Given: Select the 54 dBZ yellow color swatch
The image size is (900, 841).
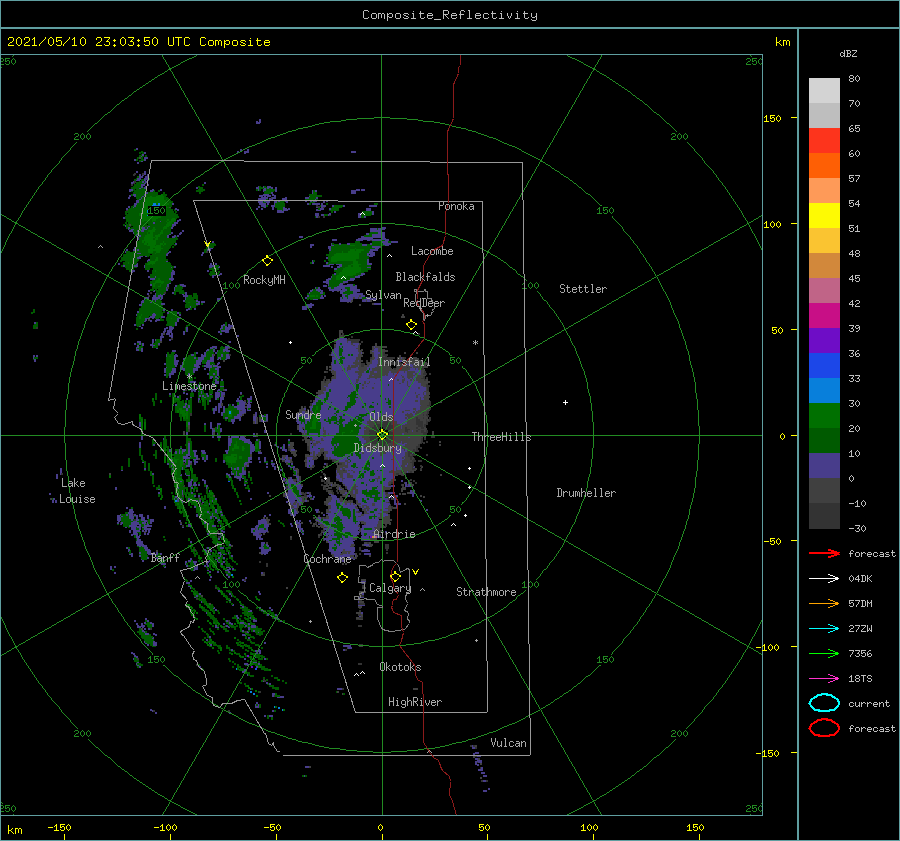Looking at the screenshot, I should pyautogui.click(x=824, y=215).
